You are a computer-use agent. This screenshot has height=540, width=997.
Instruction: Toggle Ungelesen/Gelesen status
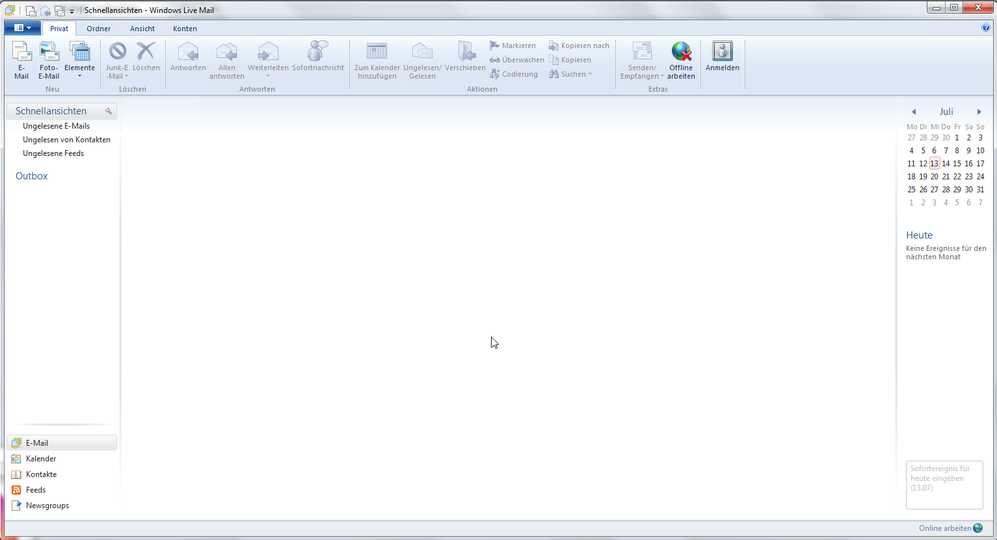click(x=422, y=60)
